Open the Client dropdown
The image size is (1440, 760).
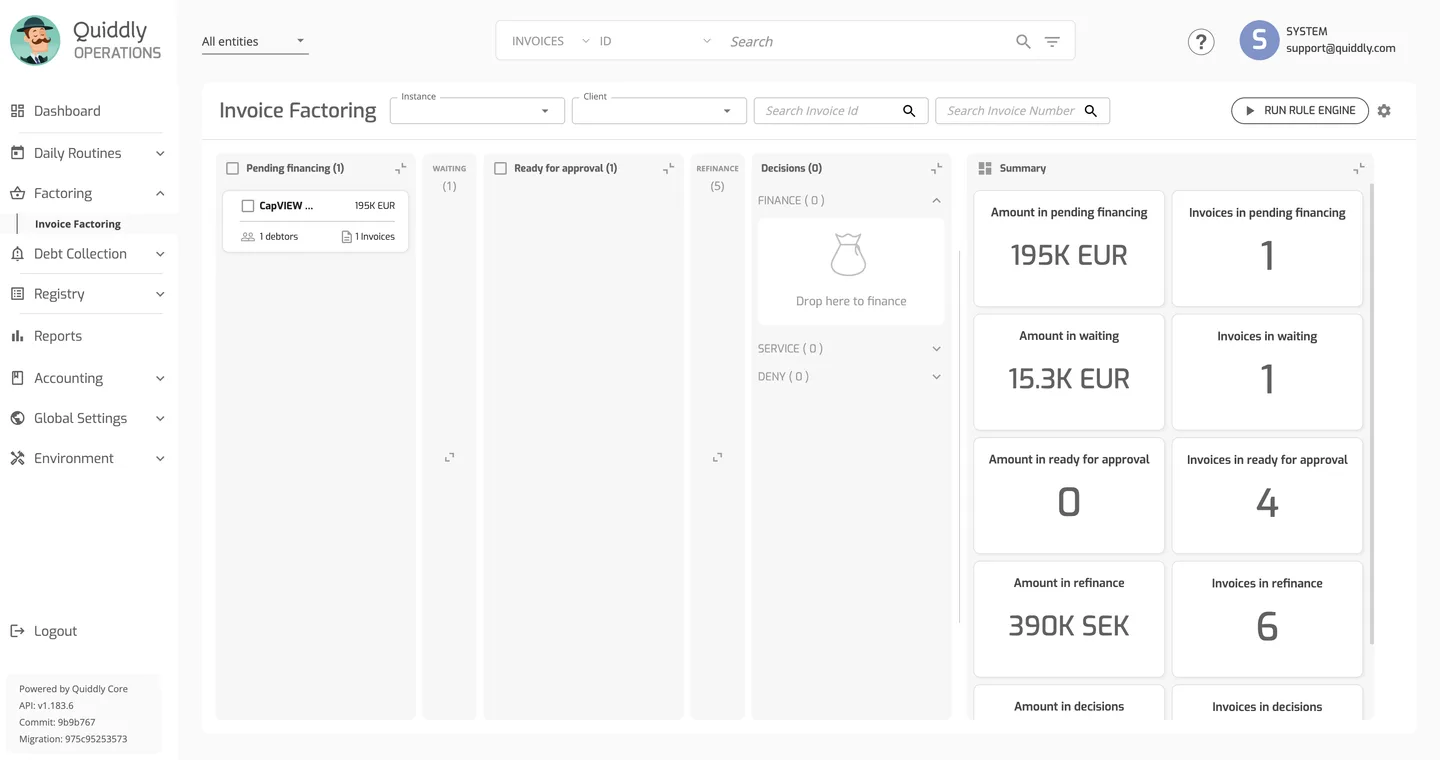659,110
